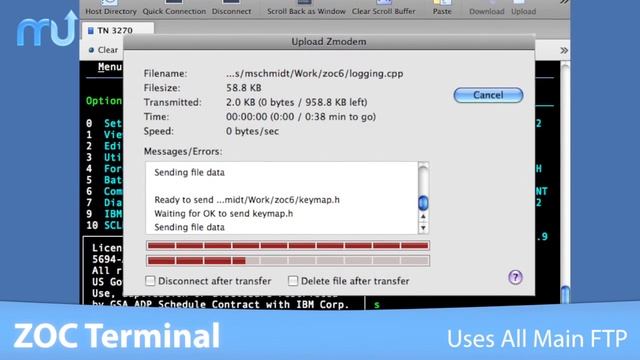The width and height of the screenshot is (640, 360).
Task: Click the filename path logging.cpp
Action: pyautogui.click(x=315, y=74)
